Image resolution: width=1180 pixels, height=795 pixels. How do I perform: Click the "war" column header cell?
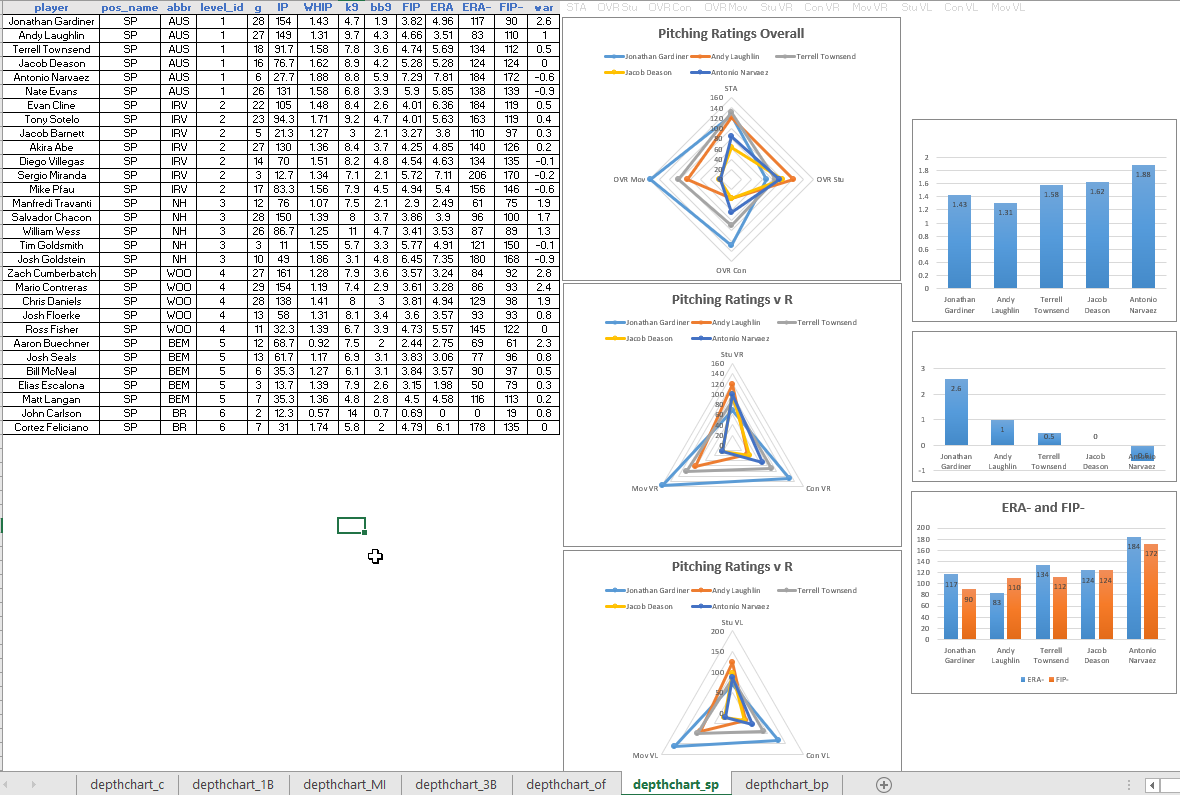[543, 7]
